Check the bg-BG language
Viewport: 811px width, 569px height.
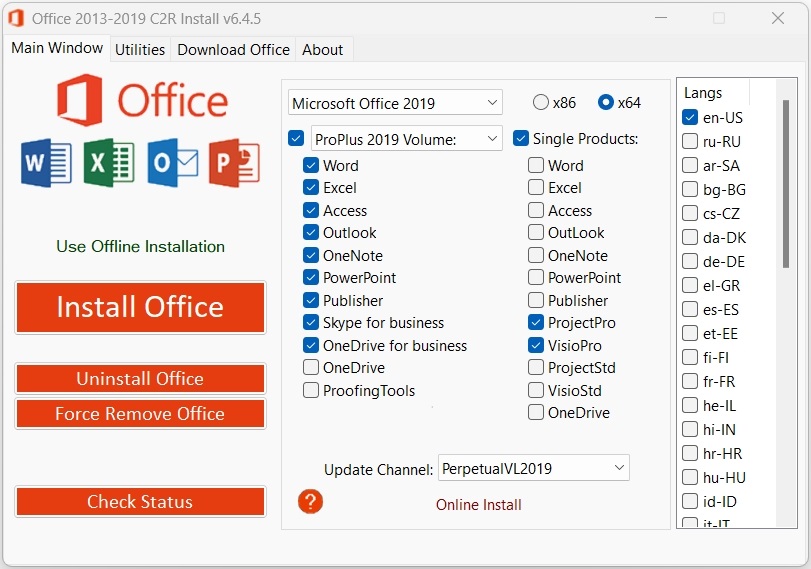point(690,189)
